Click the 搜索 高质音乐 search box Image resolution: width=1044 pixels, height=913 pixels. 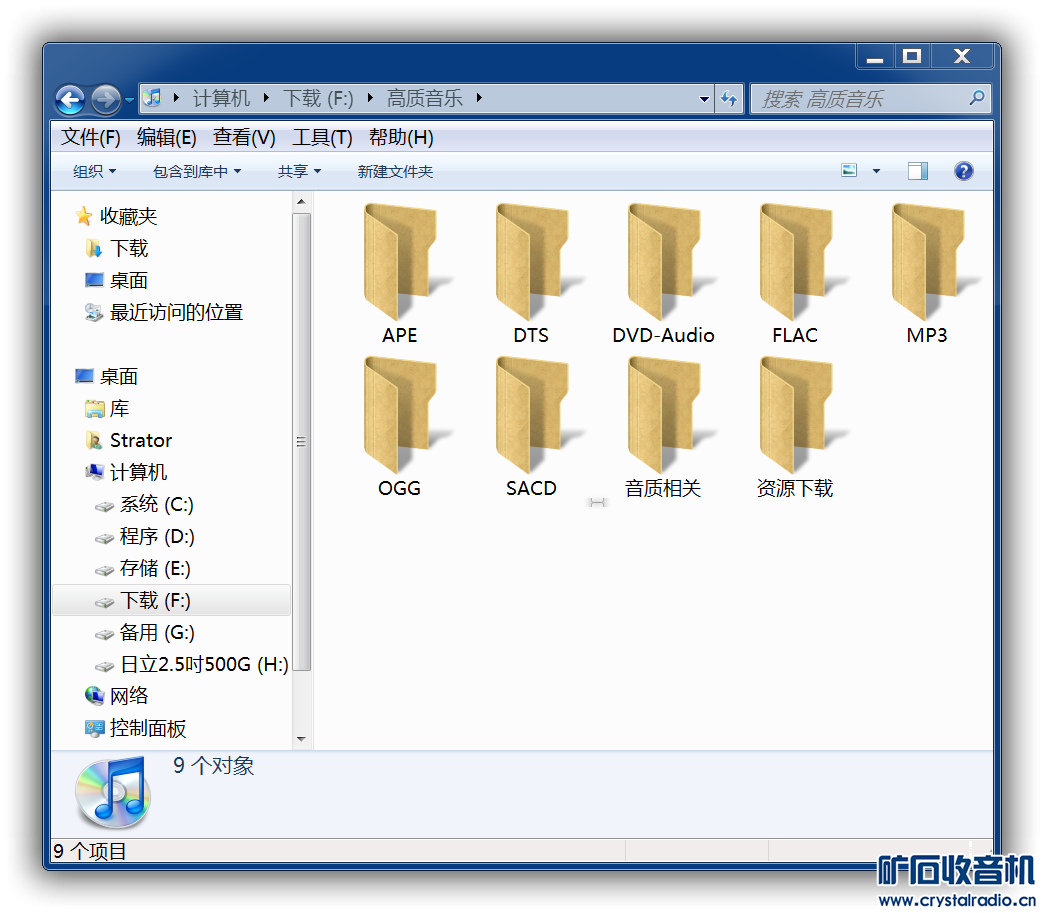(x=860, y=99)
